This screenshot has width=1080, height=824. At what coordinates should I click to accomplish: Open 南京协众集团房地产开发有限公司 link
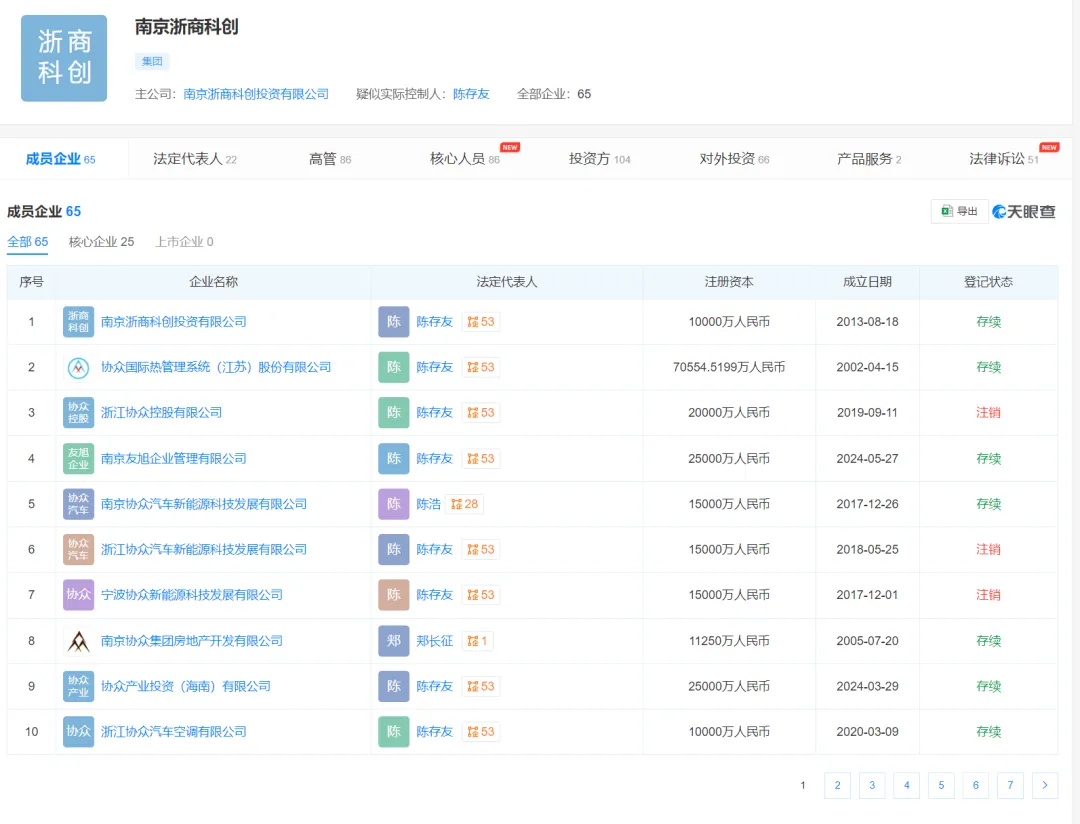point(191,641)
